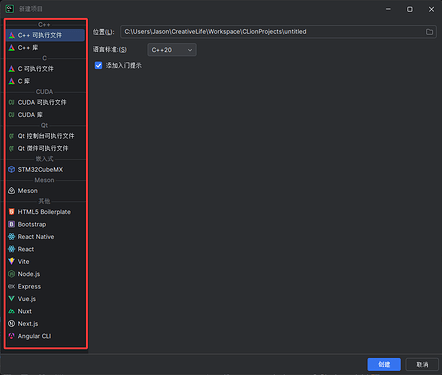This screenshot has width=442, height=375.
Task: Pick the Angular CLI icon
Action: [12, 336]
